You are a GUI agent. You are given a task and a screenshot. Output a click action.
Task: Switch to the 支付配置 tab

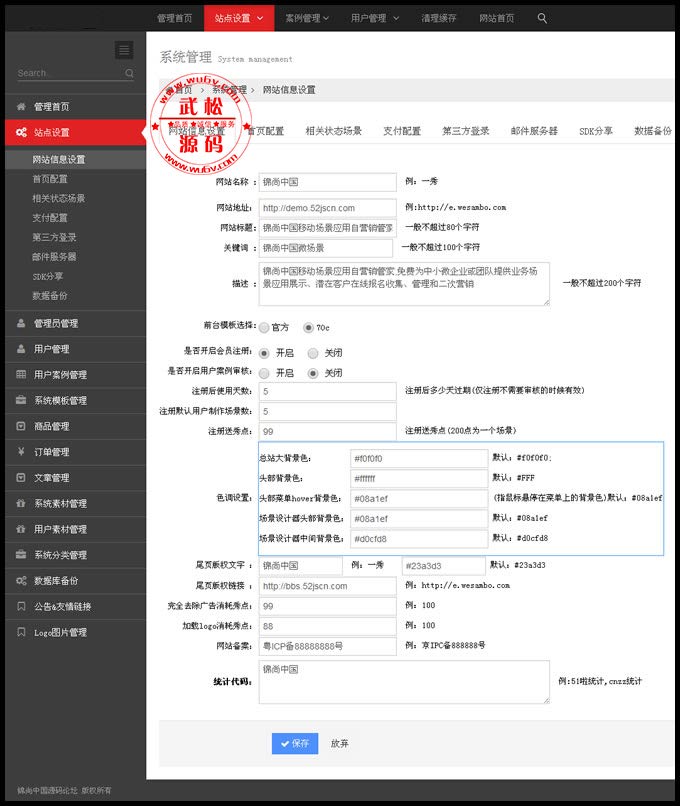tap(402, 131)
